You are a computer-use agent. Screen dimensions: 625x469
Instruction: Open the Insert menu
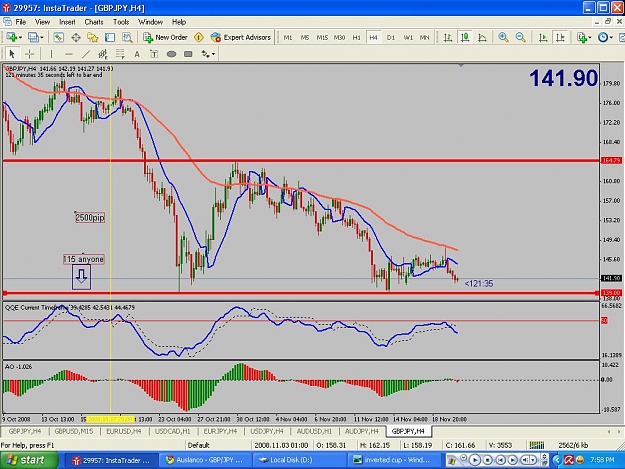pyautogui.click(x=67, y=22)
